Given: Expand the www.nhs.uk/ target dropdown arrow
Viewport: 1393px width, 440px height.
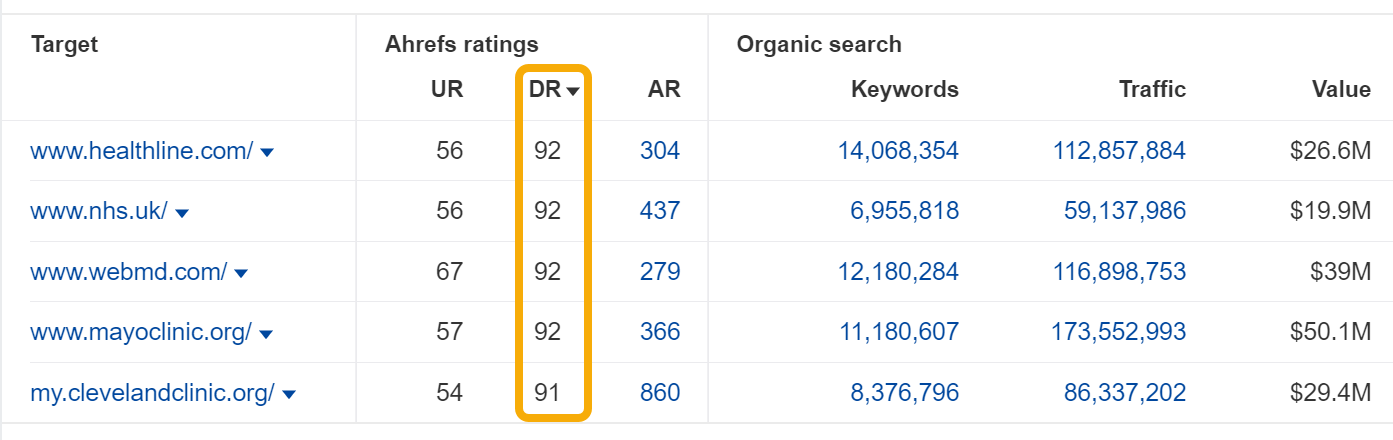Looking at the screenshot, I should coord(182,212).
